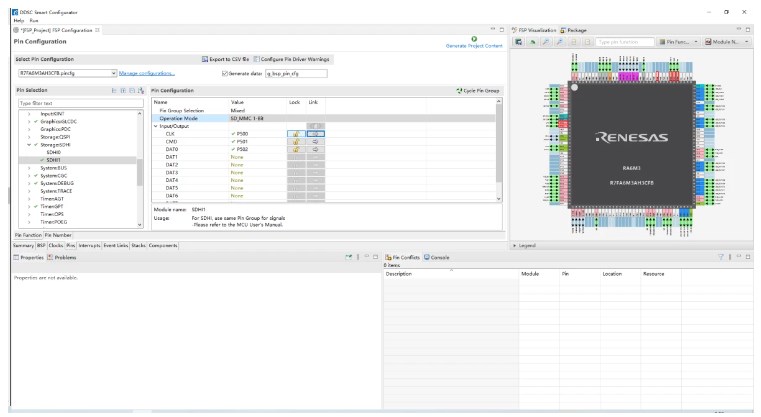The width and height of the screenshot is (761, 417).
Task: Click the Pin Conflicts tab icon
Action: coord(388,257)
